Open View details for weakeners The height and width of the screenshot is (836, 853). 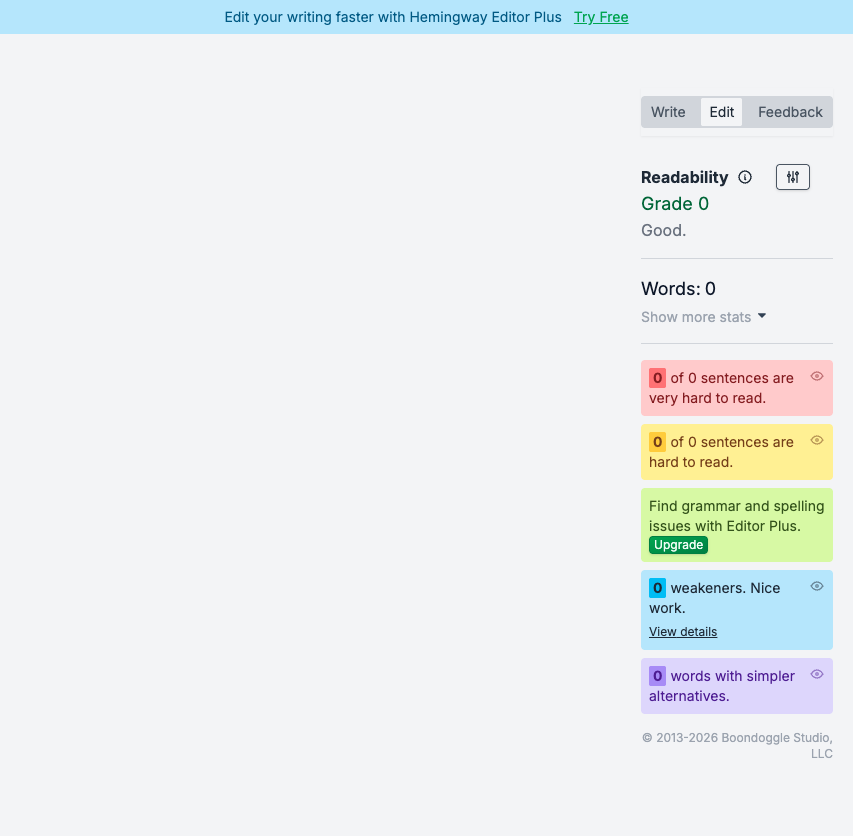[x=683, y=631]
